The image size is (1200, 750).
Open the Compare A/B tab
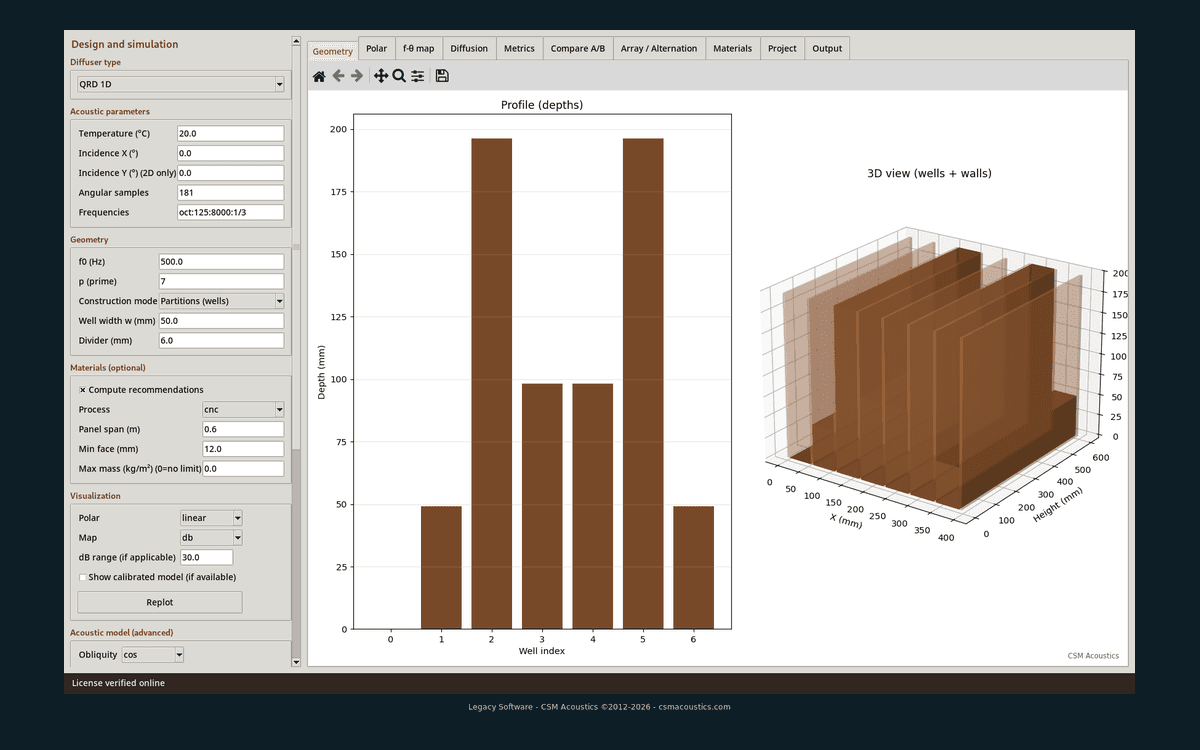tap(578, 48)
